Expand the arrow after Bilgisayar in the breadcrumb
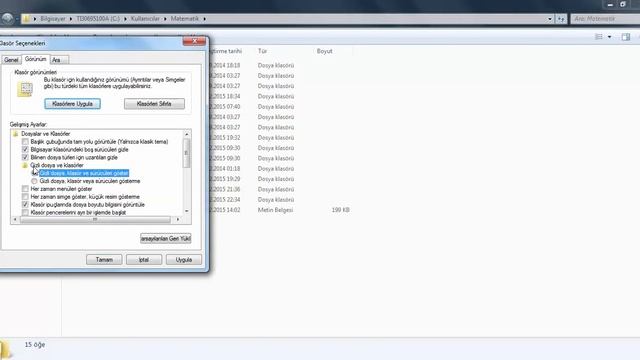 (70, 19)
